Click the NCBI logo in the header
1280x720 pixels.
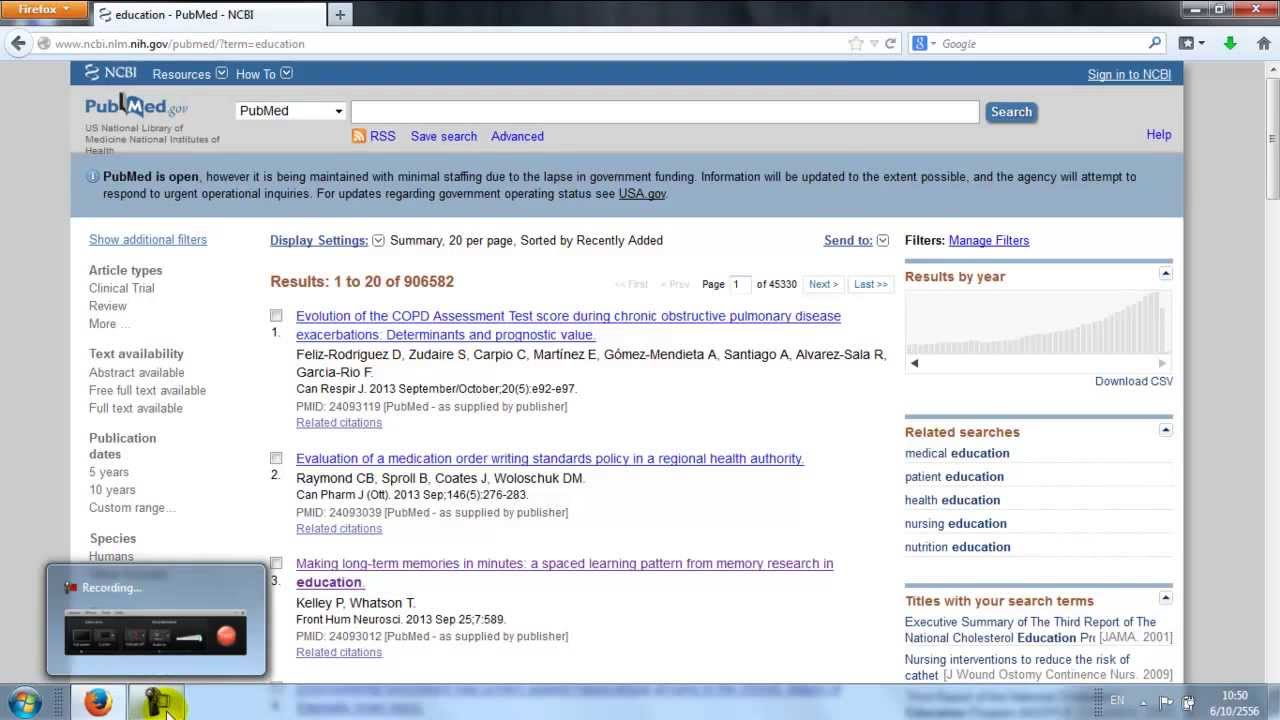click(x=111, y=73)
